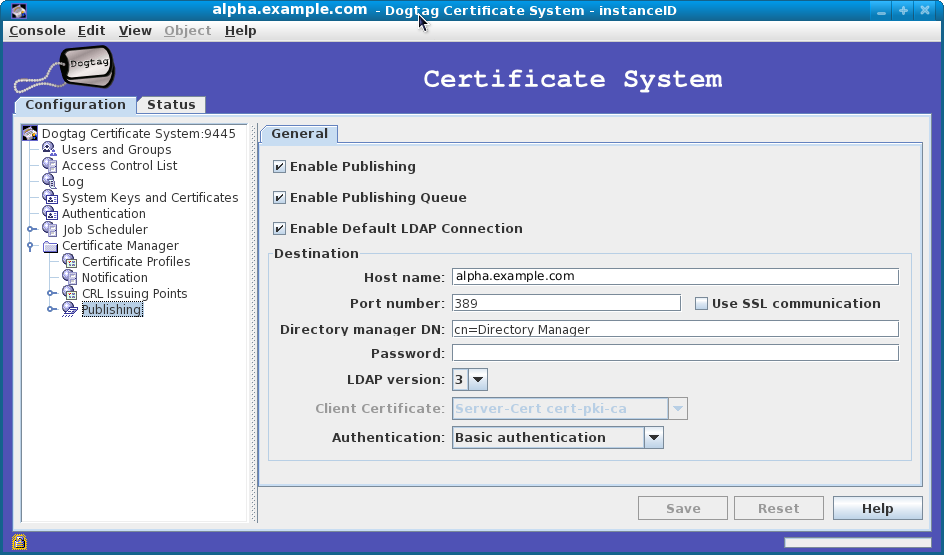Image resolution: width=944 pixels, height=555 pixels.
Task: Select Certificate Manager in the tree
Action: click(120, 246)
